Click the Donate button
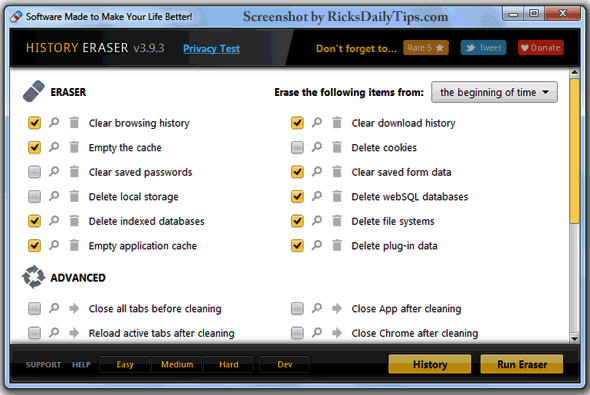This screenshot has height=395, width=590. pyautogui.click(x=541, y=48)
